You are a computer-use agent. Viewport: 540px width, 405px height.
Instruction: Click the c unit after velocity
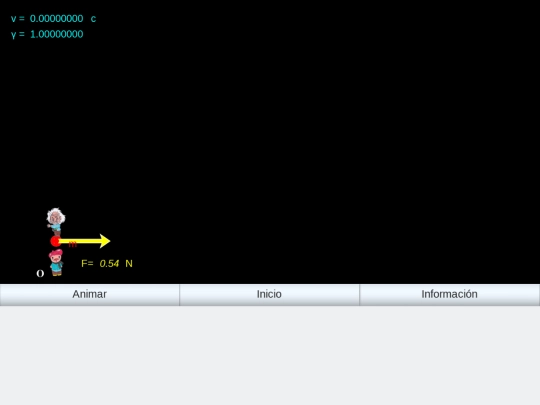pyautogui.click(x=93, y=19)
